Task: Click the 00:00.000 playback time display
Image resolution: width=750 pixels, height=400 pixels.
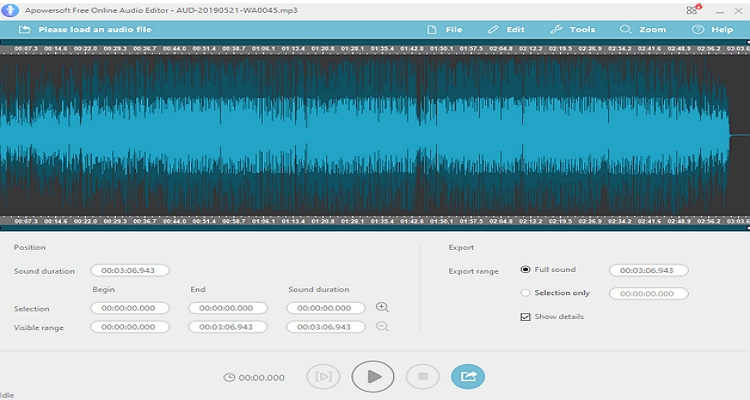Action: 262,378
